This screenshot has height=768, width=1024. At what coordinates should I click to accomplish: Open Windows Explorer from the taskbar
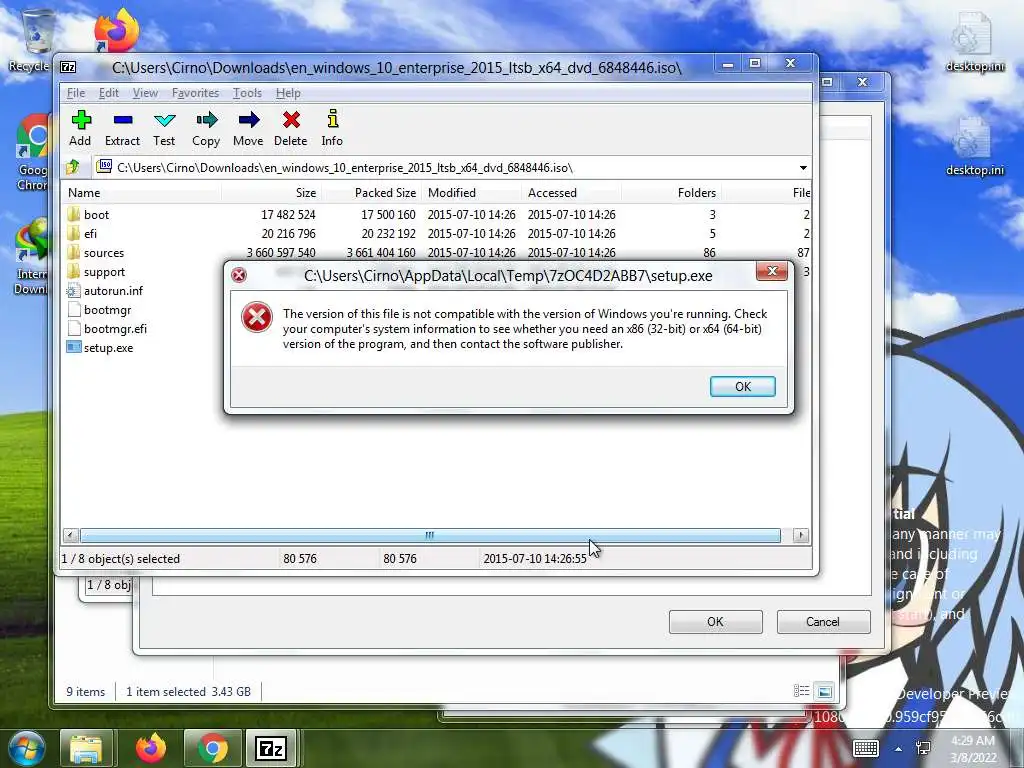point(86,748)
